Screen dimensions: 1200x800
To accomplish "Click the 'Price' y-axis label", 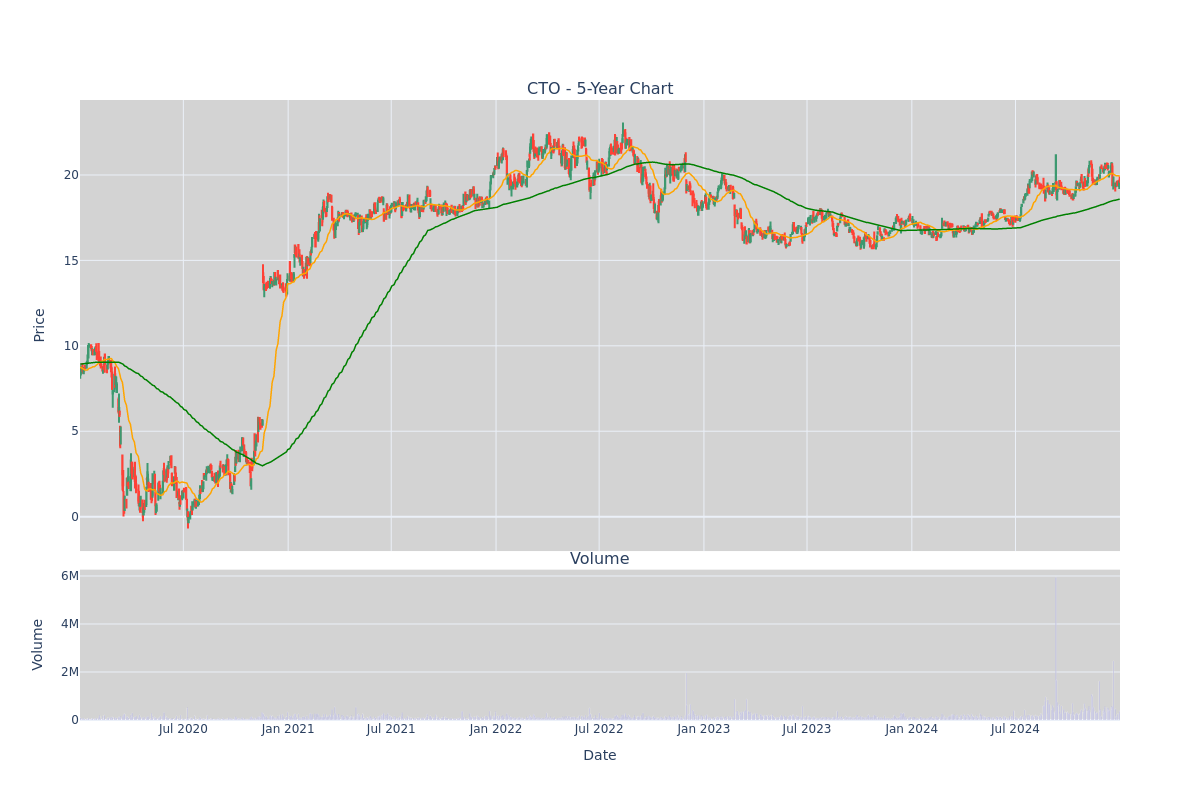I will pyautogui.click(x=40, y=325).
